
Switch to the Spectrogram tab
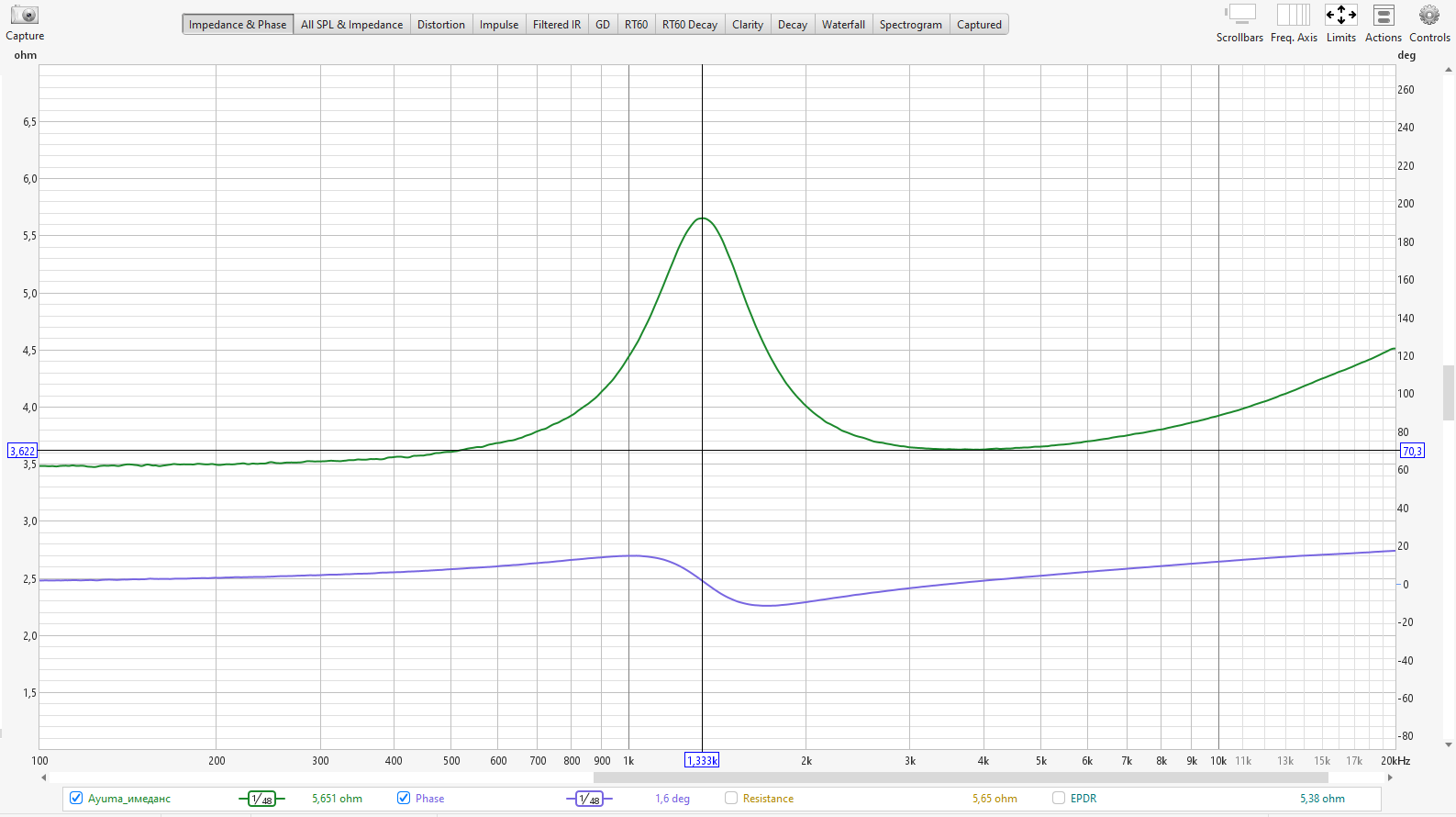[x=910, y=25]
